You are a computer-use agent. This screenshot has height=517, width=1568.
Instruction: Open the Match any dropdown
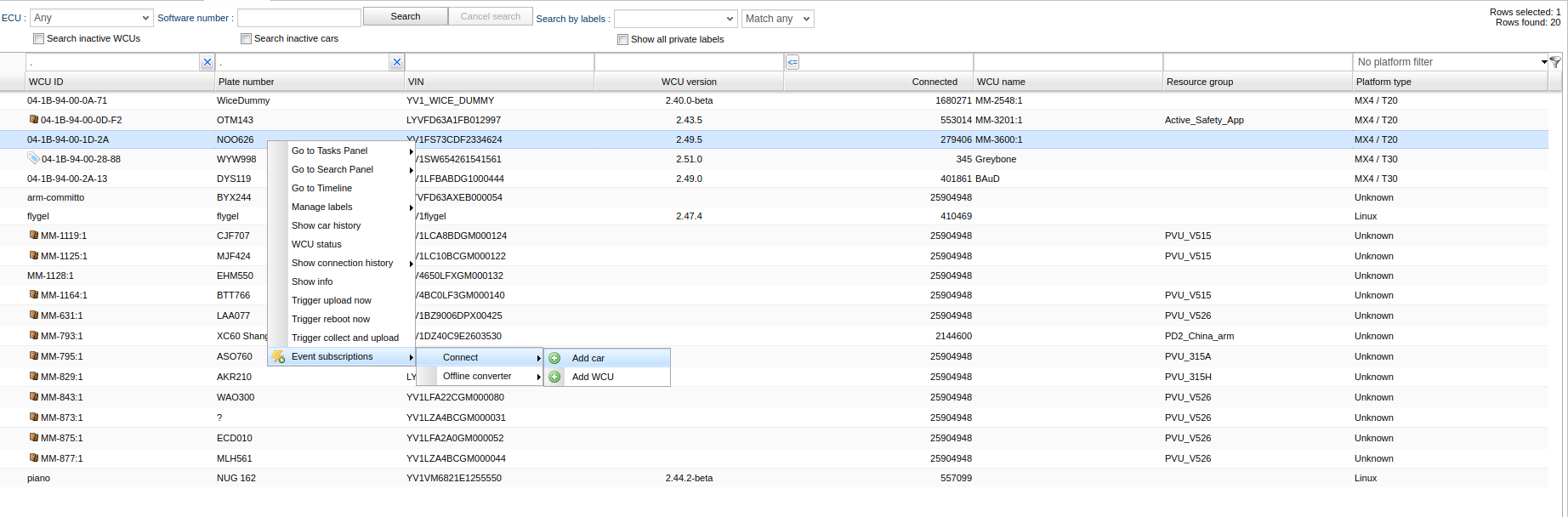[x=778, y=19]
